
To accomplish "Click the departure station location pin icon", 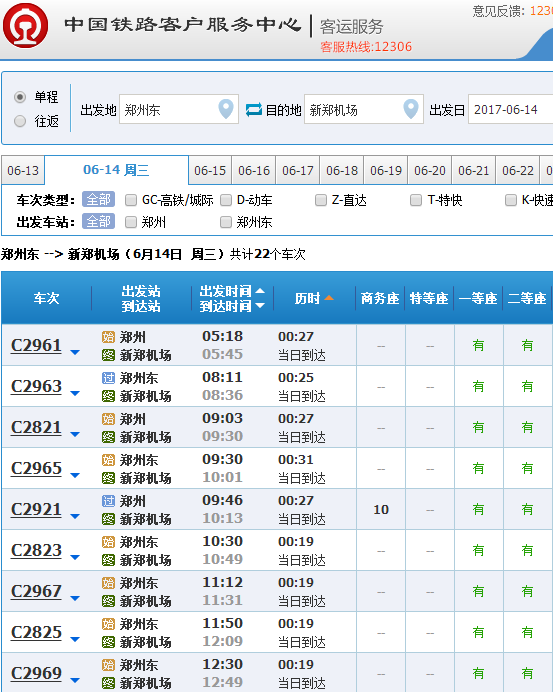I will point(226,109).
